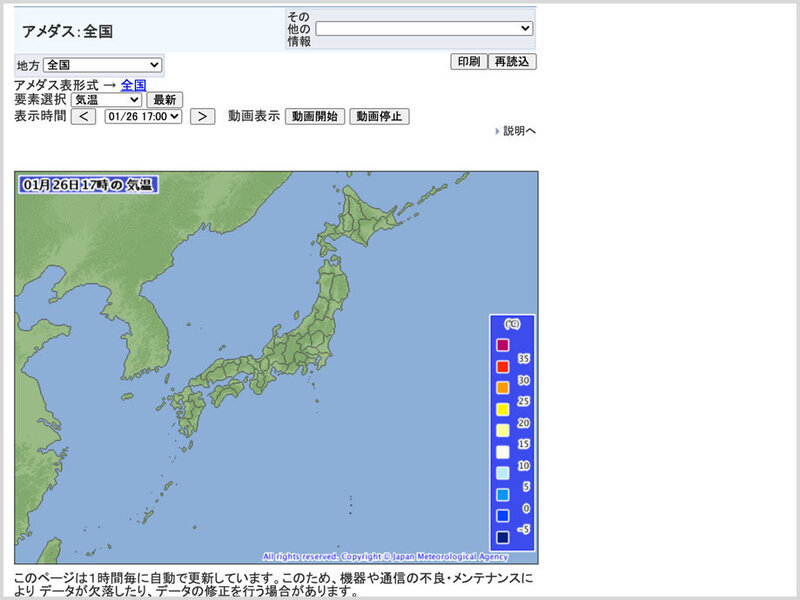Click the pale yellow 15-20 legend swatch
The width and height of the screenshot is (800, 600).
503,431
